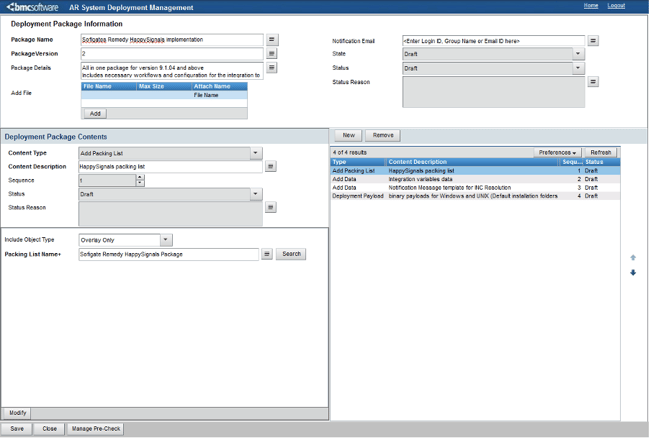Expand Include Object Type dropdown
Screen dimensions: 651x440
(x=166, y=240)
